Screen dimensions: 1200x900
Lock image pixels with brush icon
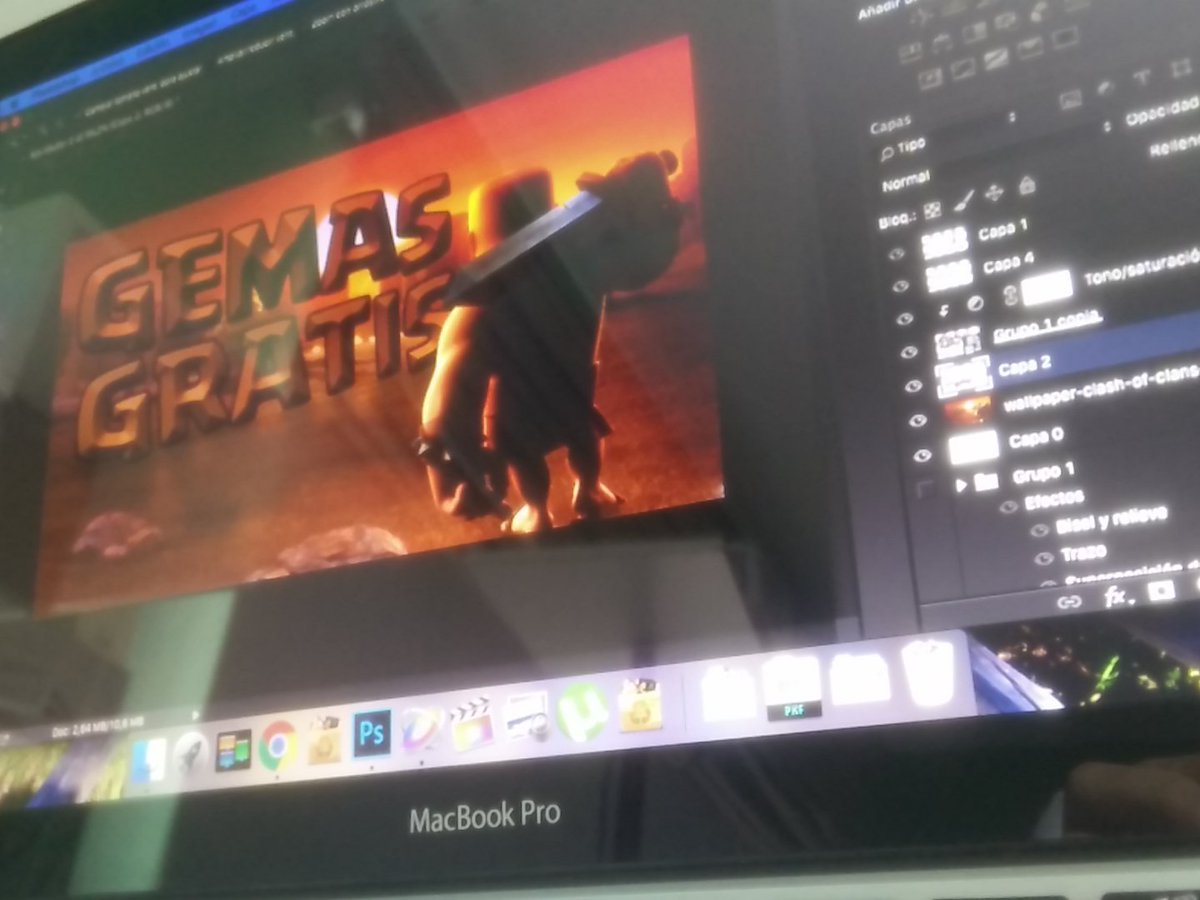tap(964, 202)
